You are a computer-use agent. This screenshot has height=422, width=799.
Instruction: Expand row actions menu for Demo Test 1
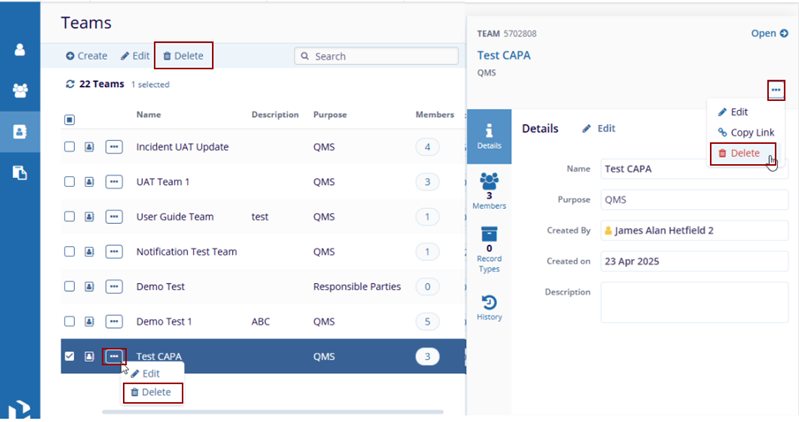point(114,321)
